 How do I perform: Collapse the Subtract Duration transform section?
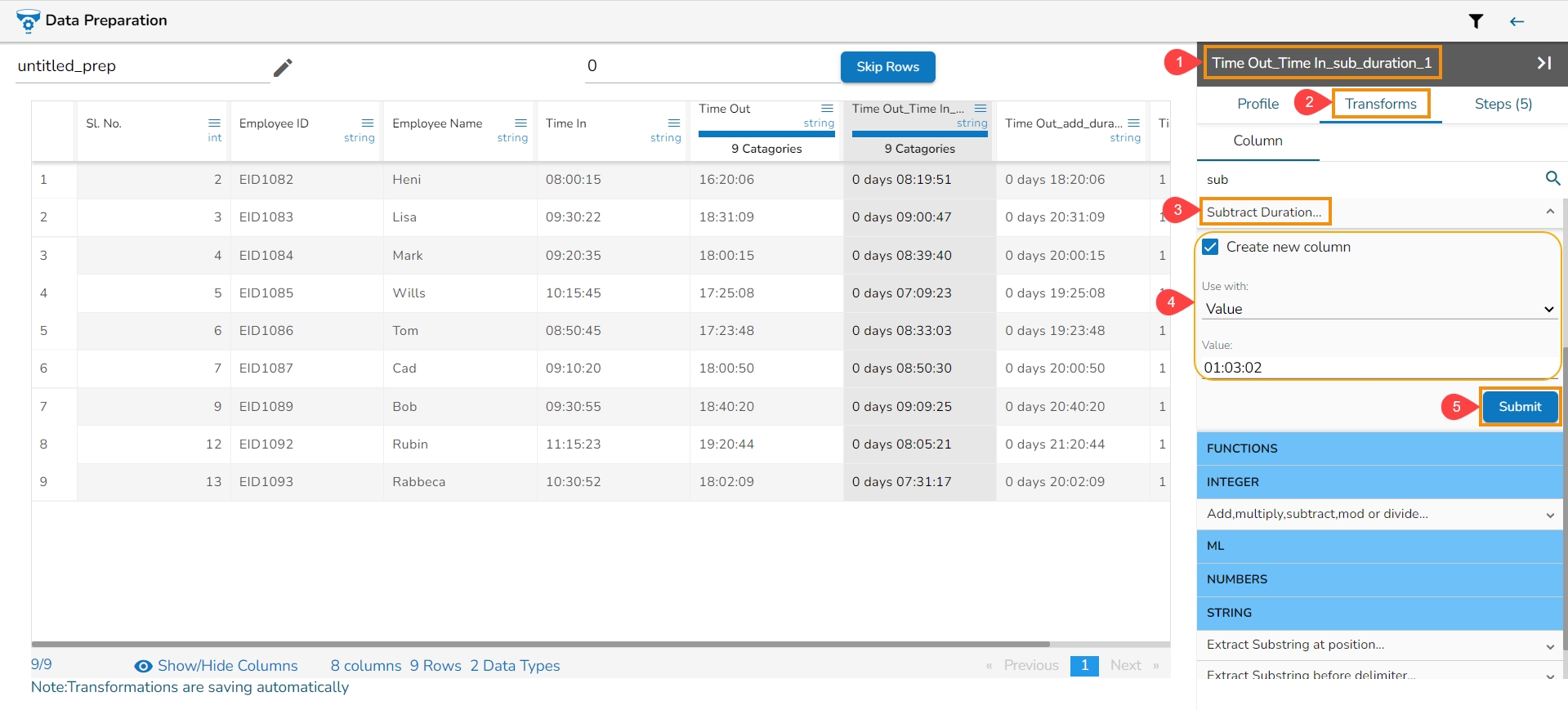pos(1549,212)
